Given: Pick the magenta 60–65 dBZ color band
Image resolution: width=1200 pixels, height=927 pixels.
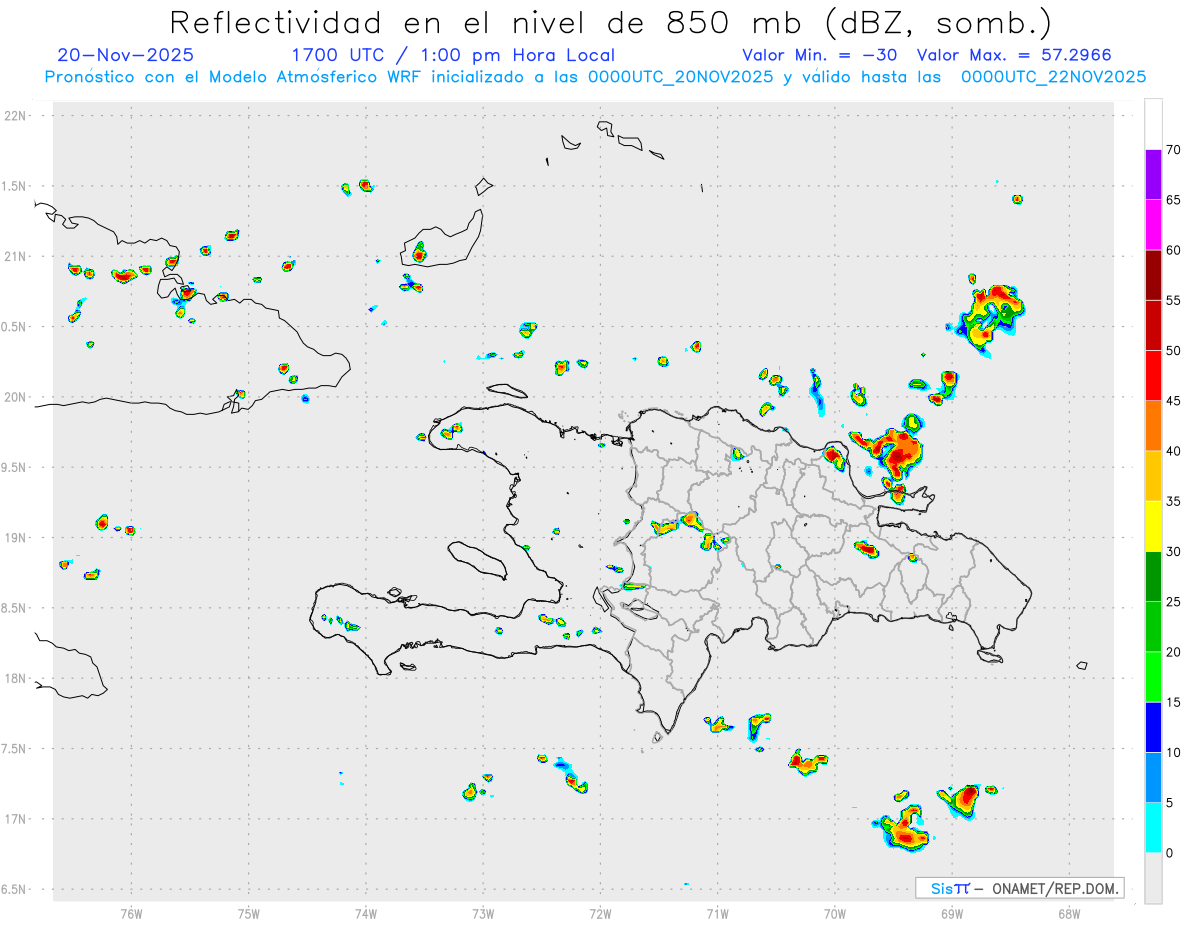Looking at the screenshot, I should [x=1153, y=225].
